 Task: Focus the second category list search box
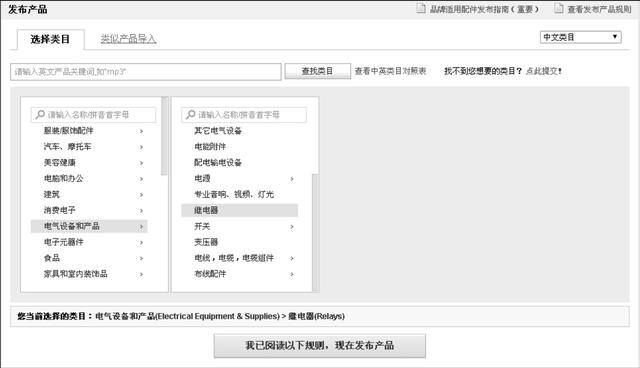click(x=244, y=115)
